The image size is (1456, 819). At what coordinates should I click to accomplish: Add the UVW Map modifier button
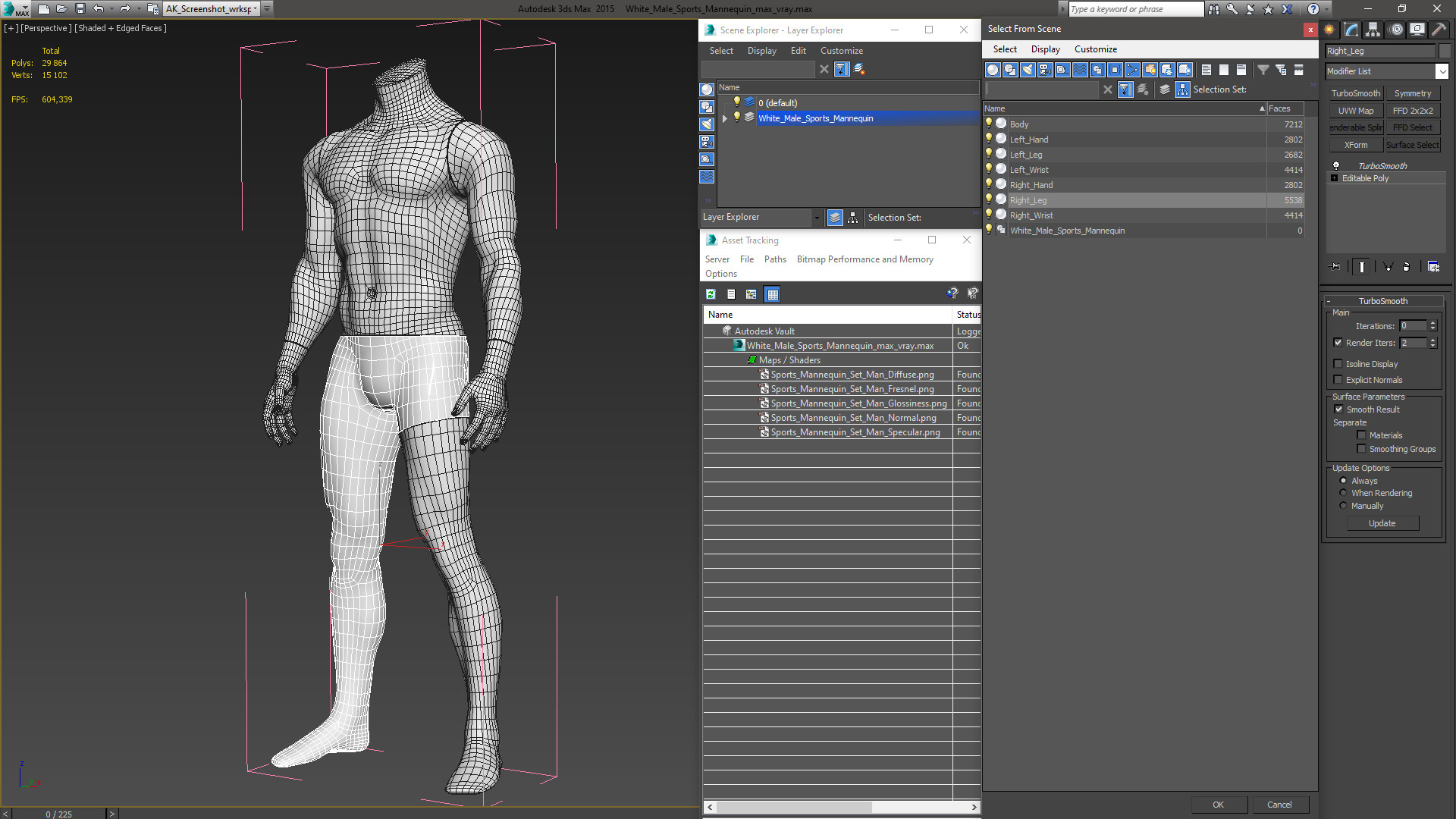point(1355,111)
